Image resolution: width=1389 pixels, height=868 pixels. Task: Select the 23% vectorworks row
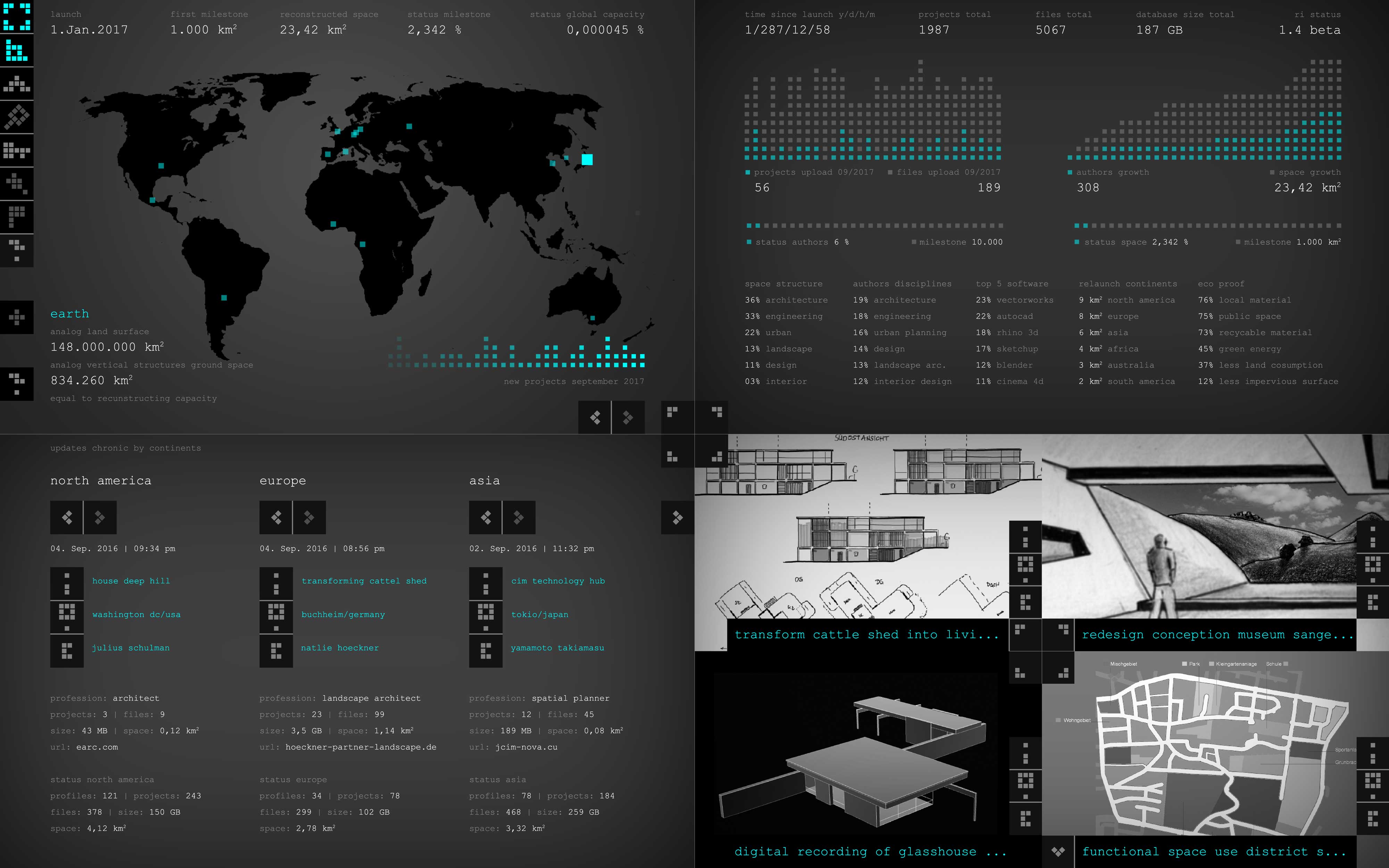pyautogui.click(x=1015, y=300)
